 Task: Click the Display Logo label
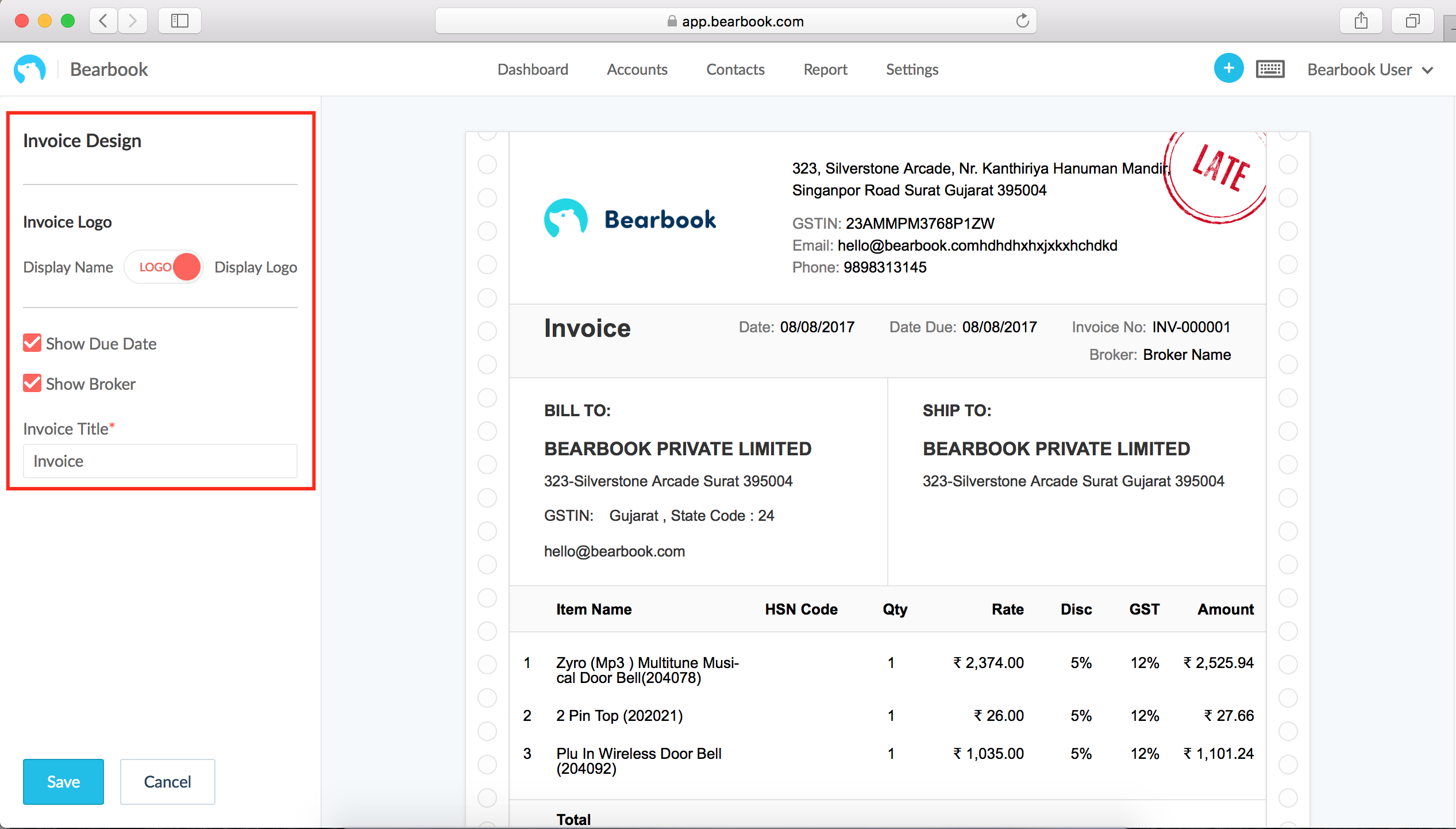click(256, 267)
